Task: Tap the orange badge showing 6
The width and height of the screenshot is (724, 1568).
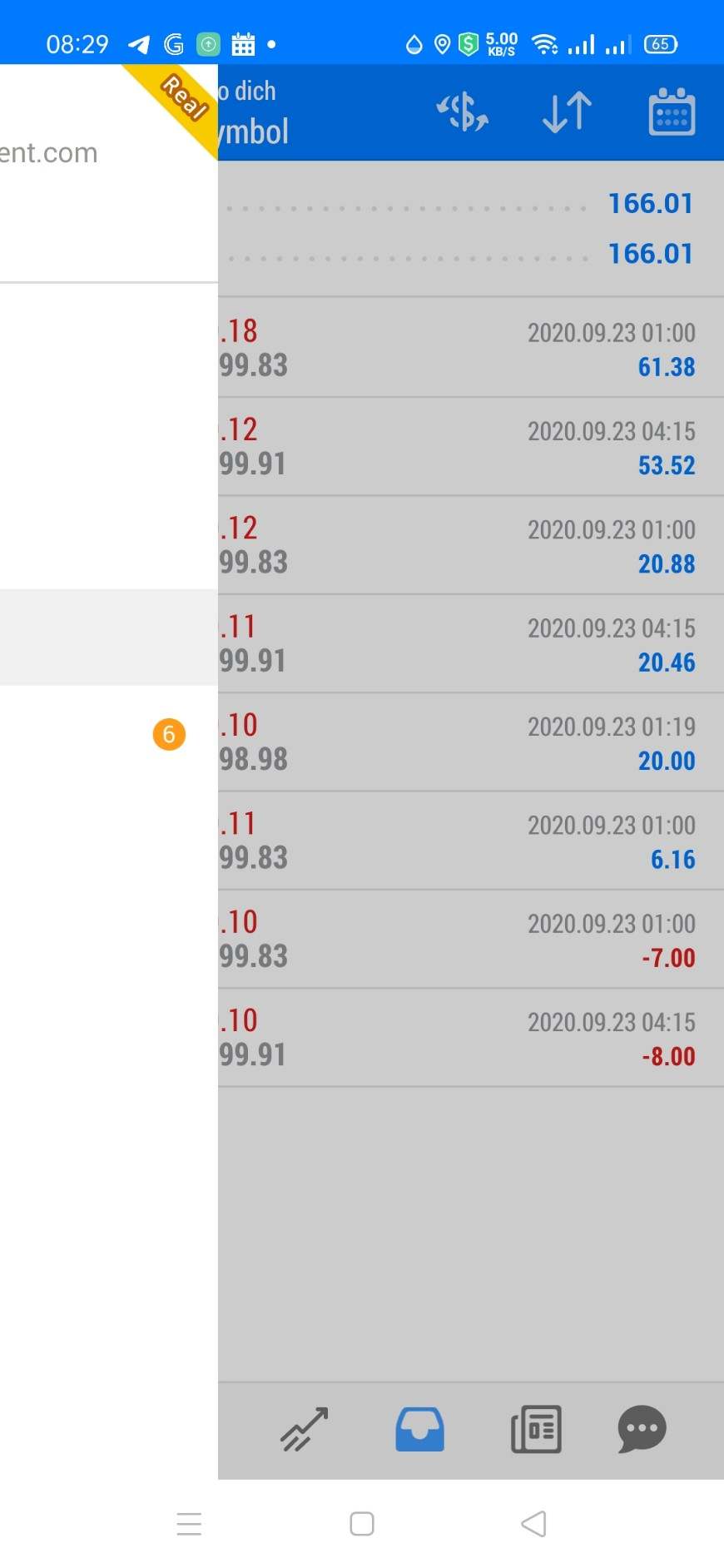Action: [169, 734]
